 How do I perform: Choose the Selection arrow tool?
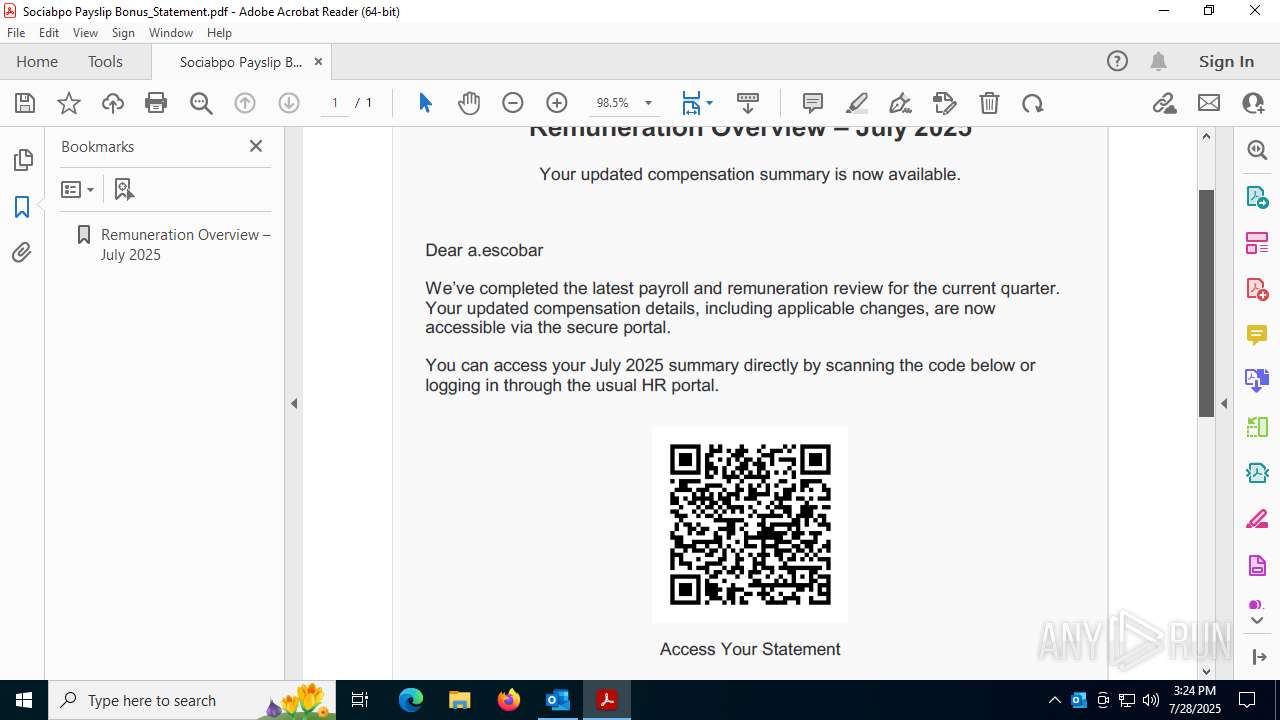425,103
